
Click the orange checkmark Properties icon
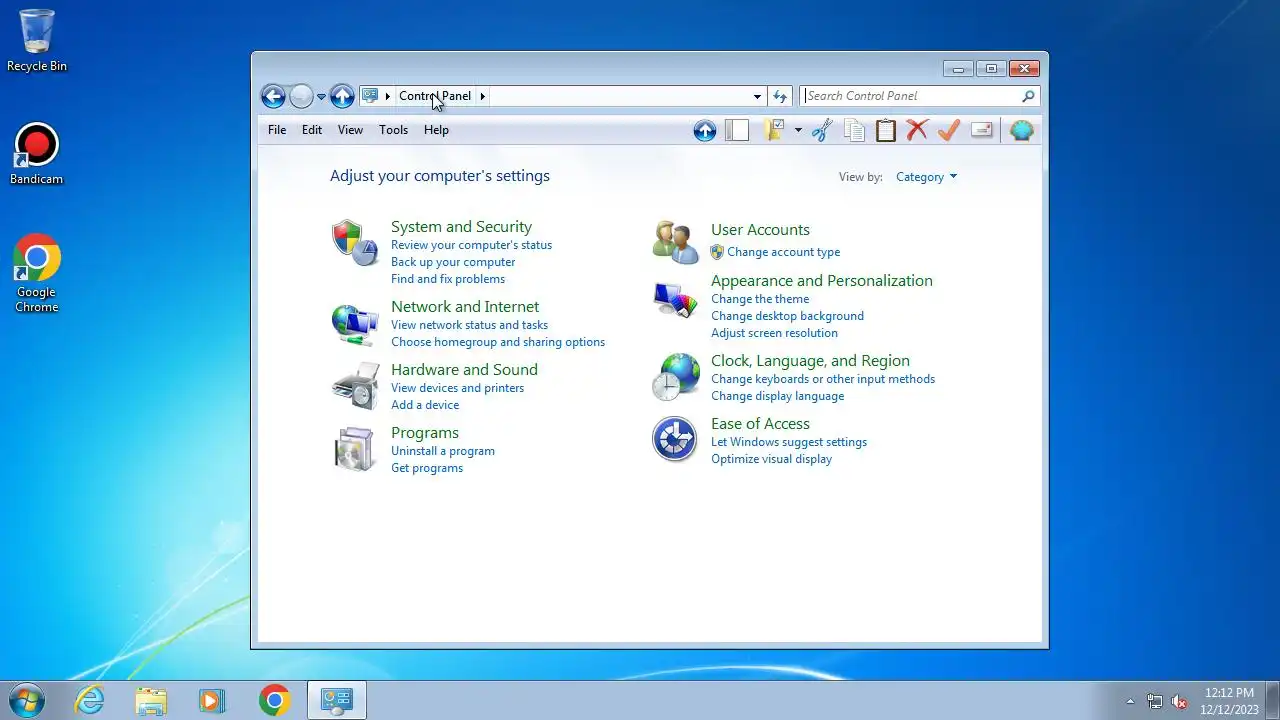[x=949, y=130]
